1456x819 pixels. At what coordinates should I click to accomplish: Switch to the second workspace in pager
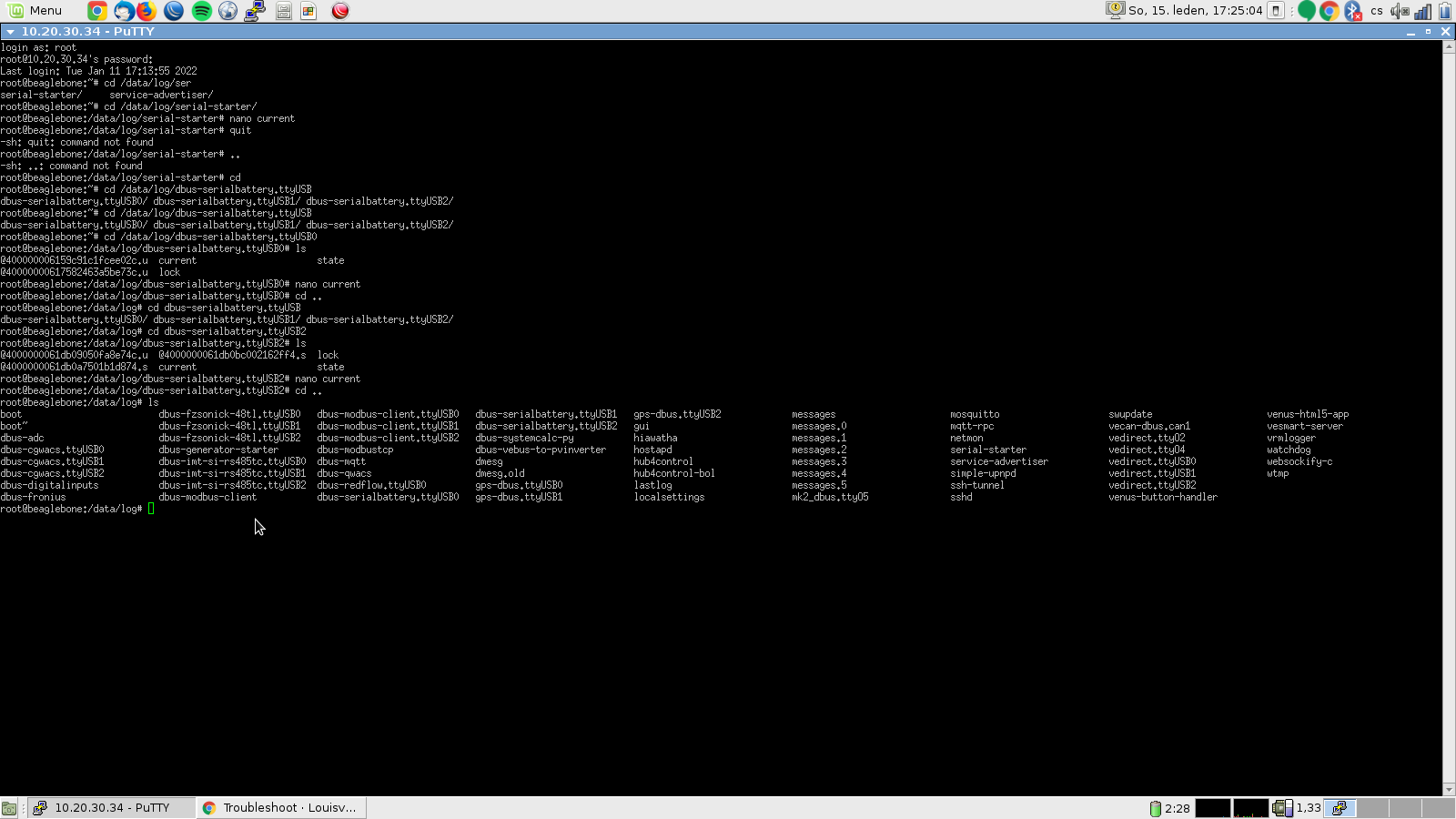(x=1372, y=808)
